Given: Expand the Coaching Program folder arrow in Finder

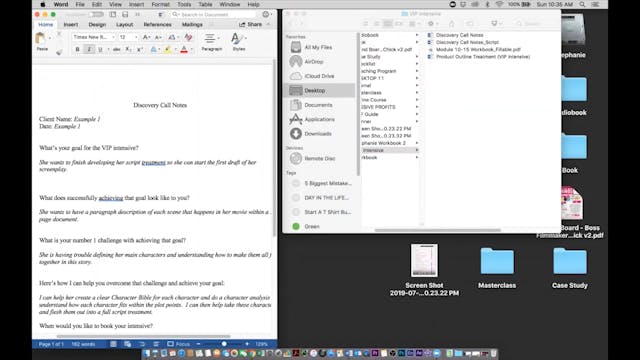Looking at the screenshot, I should pyautogui.click(x=417, y=71).
